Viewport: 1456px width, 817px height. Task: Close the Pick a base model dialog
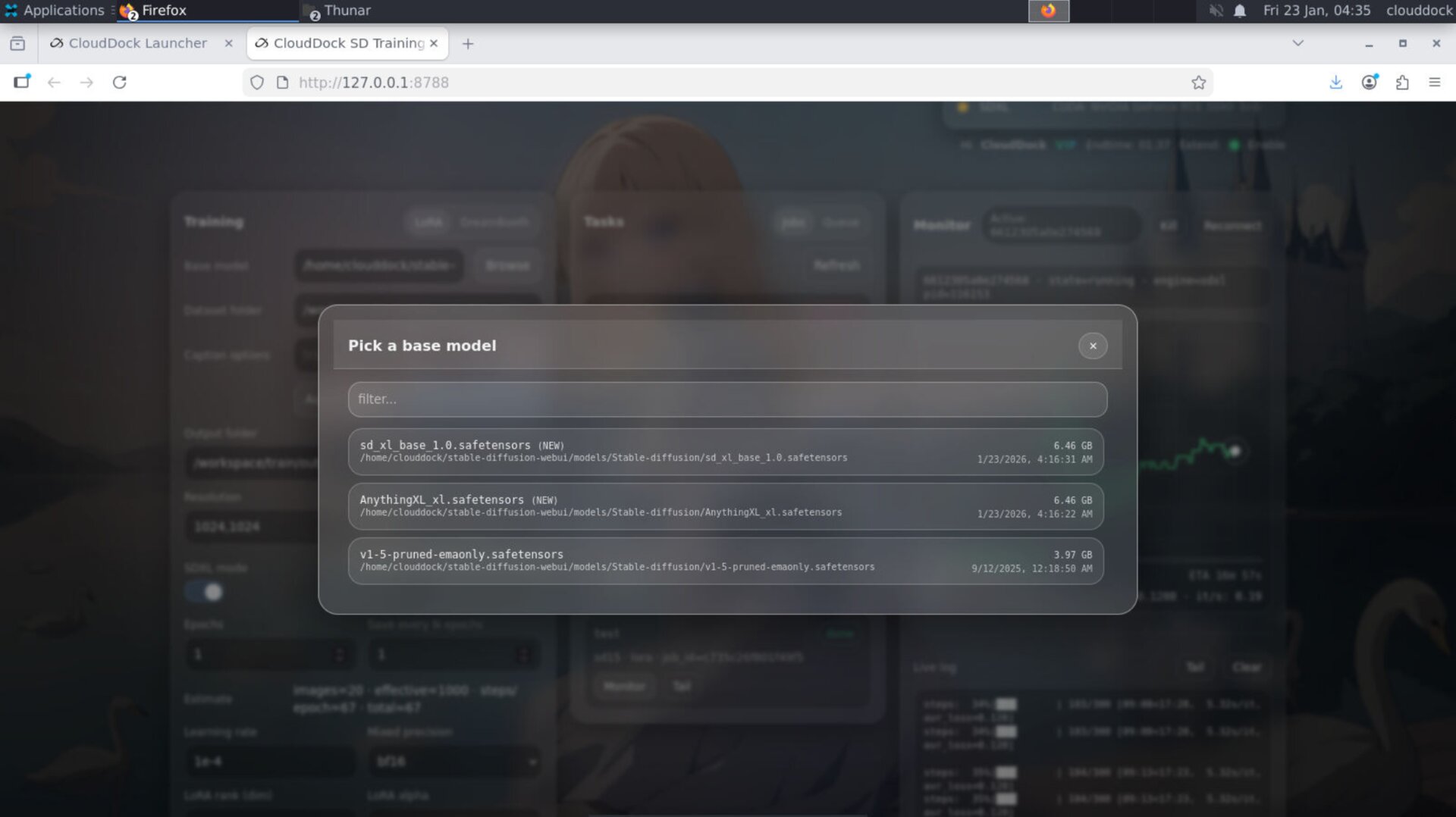[1093, 346]
